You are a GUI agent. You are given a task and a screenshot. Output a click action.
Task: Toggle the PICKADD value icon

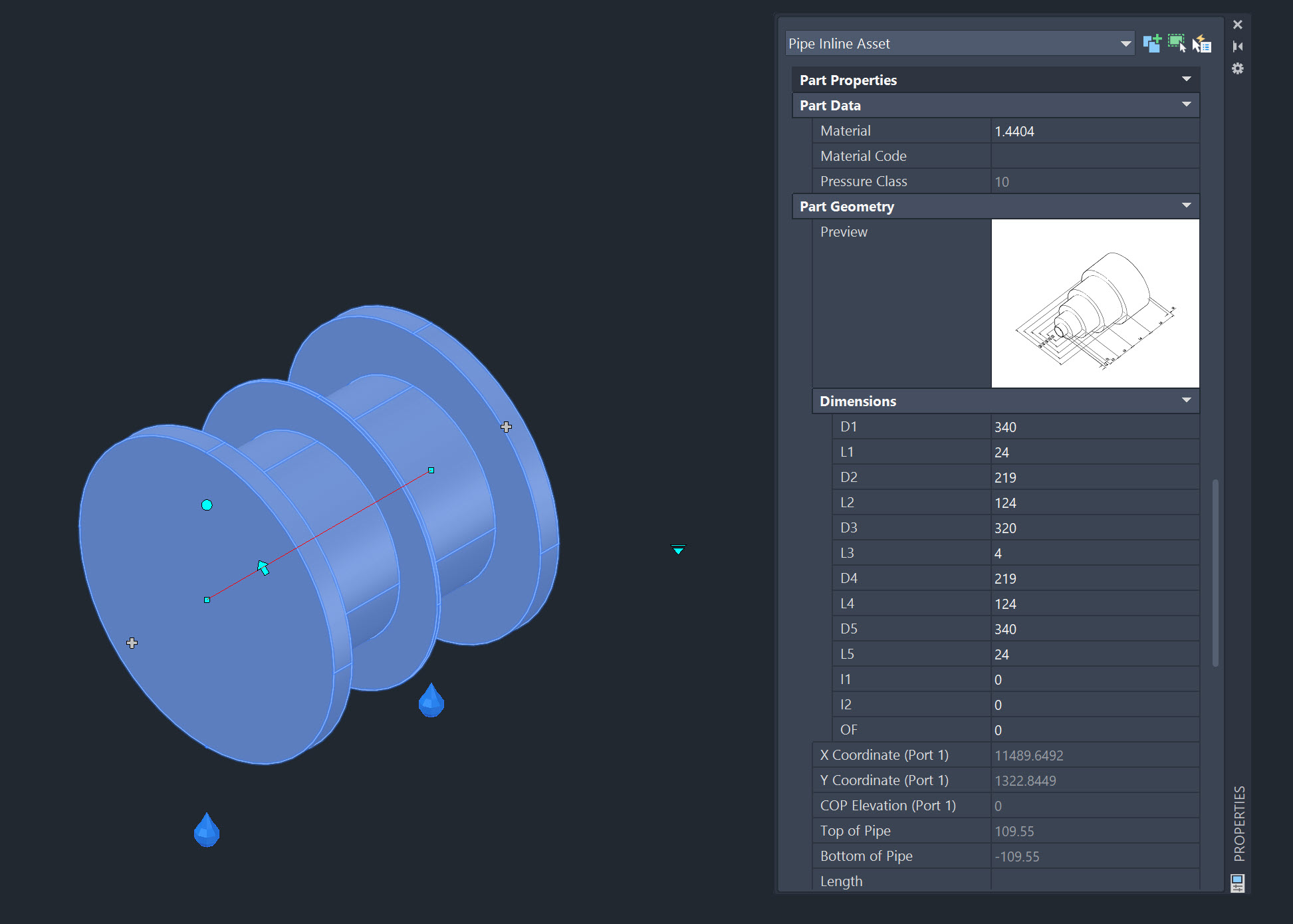(1152, 43)
